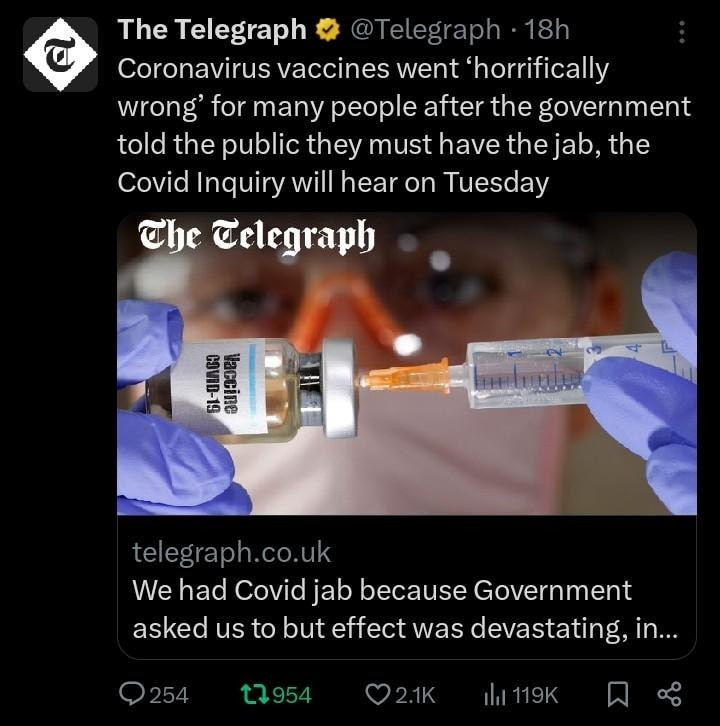
Task: Select the tweet text about Coronavirus vaccines
Action: tap(404, 125)
